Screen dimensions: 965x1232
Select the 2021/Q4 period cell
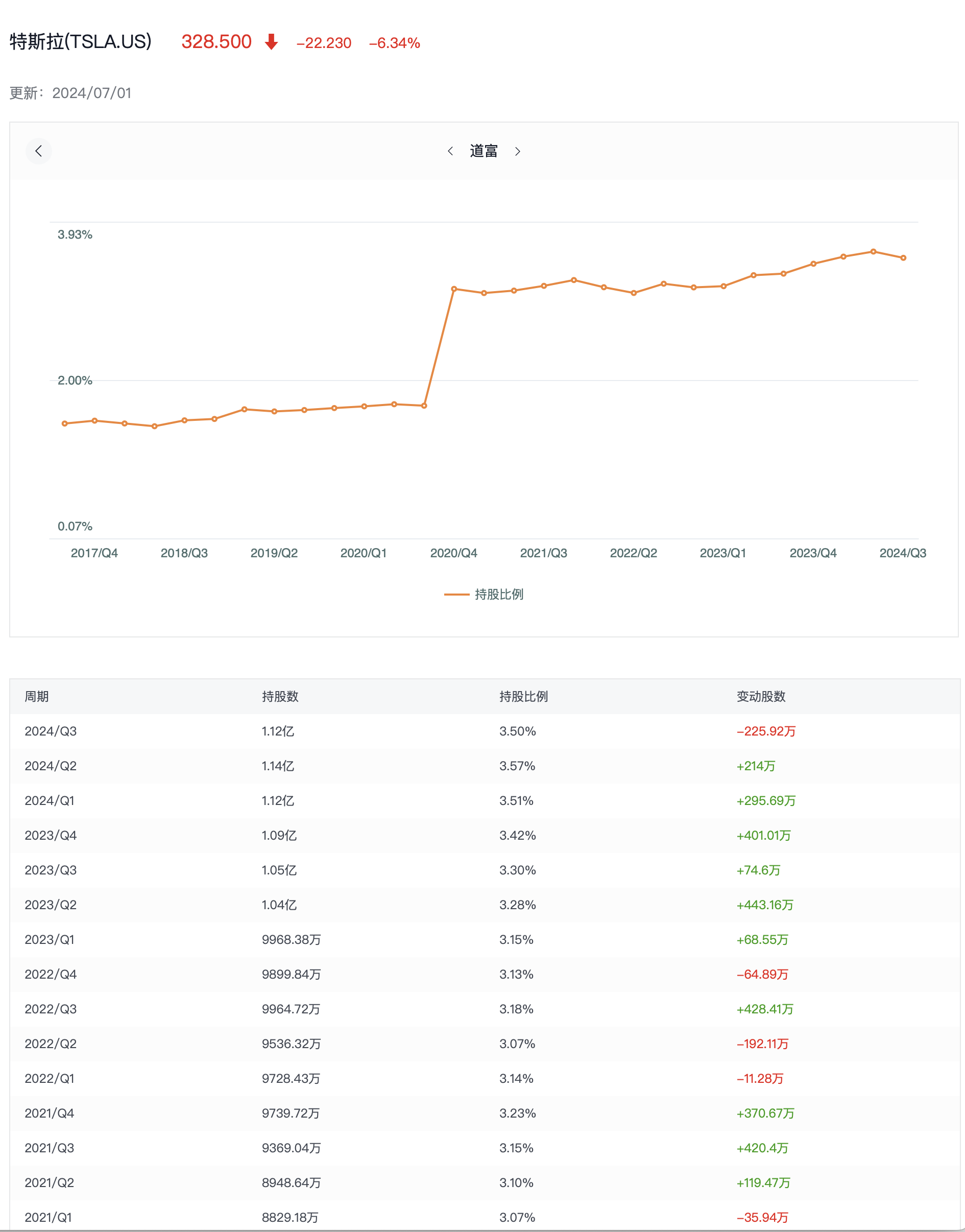tap(50, 1113)
